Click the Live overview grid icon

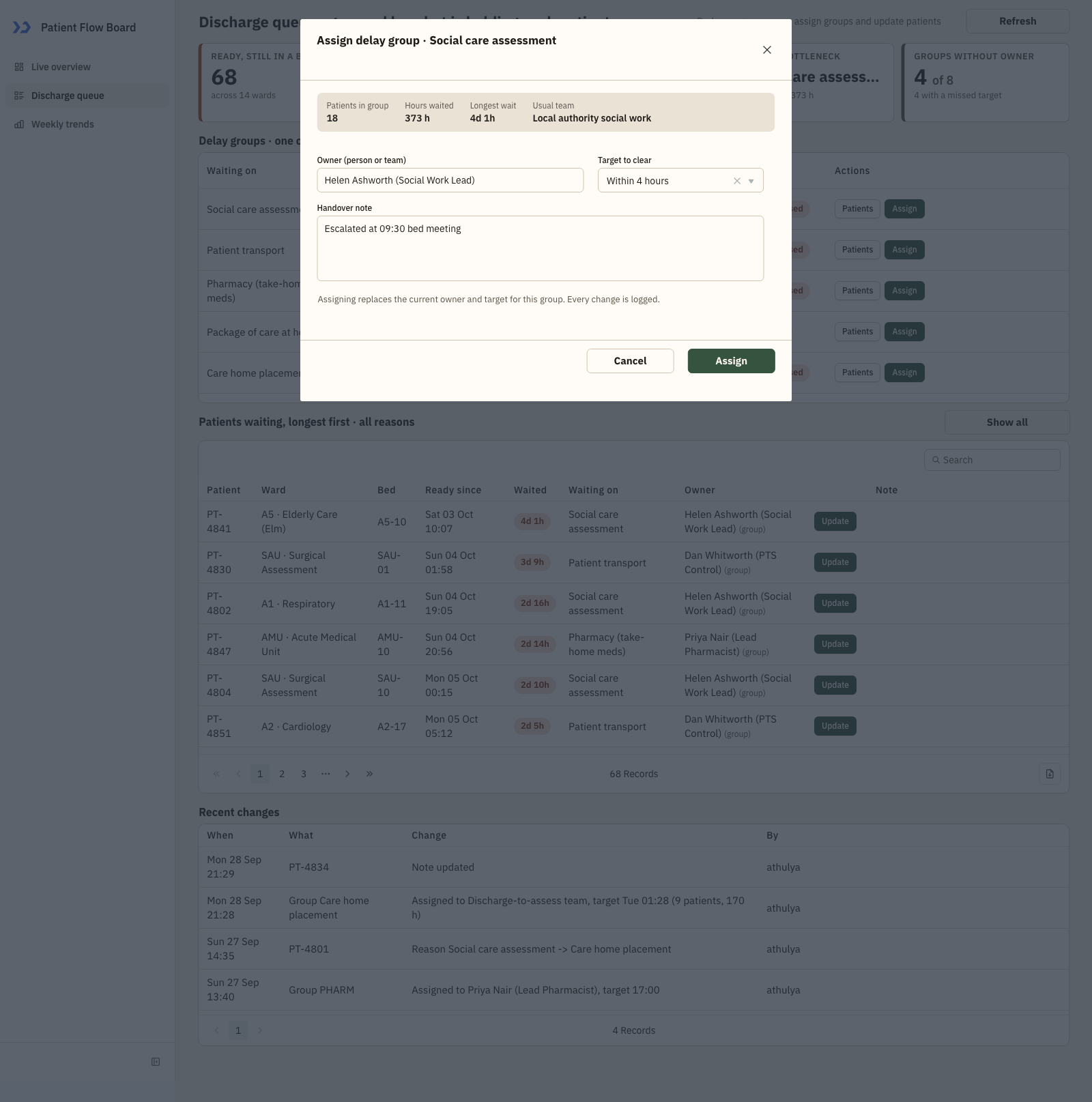tap(19, 67)
